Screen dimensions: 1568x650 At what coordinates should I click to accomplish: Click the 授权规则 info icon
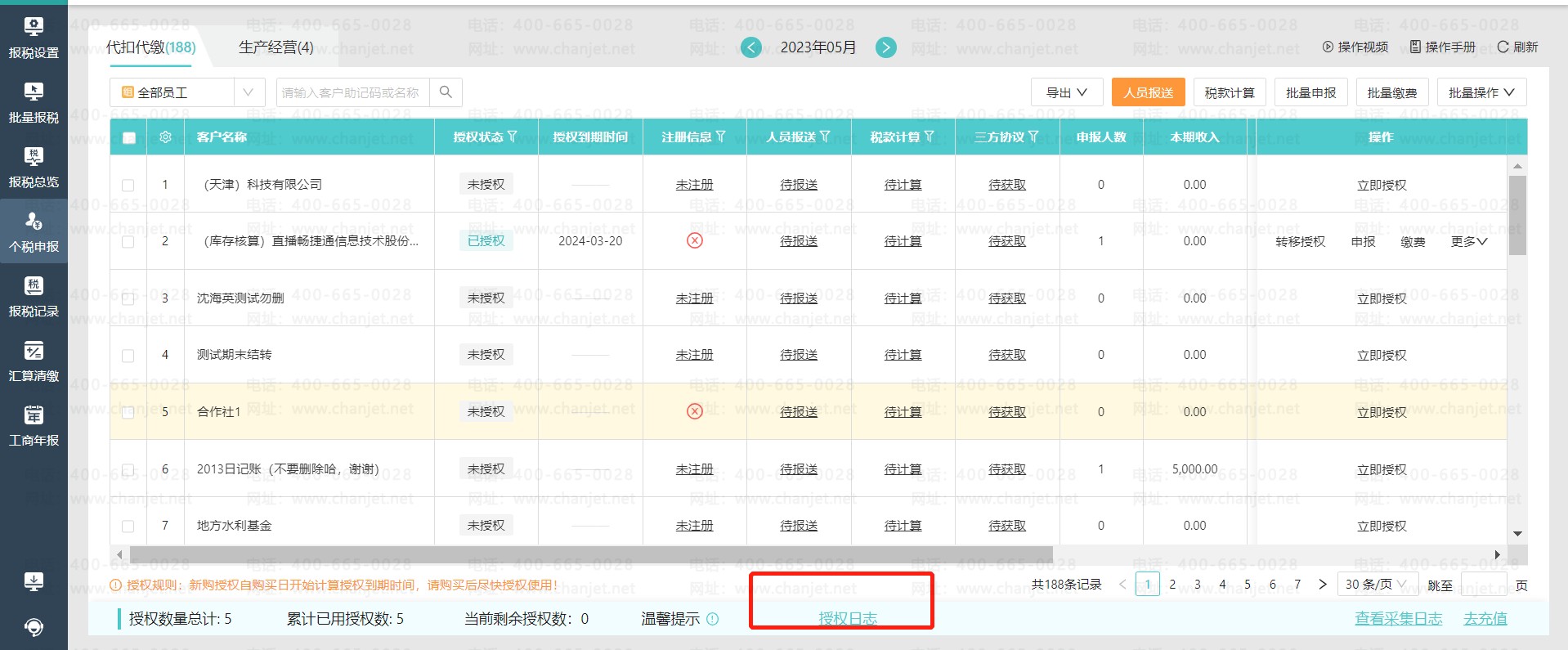tap(116, 585)
